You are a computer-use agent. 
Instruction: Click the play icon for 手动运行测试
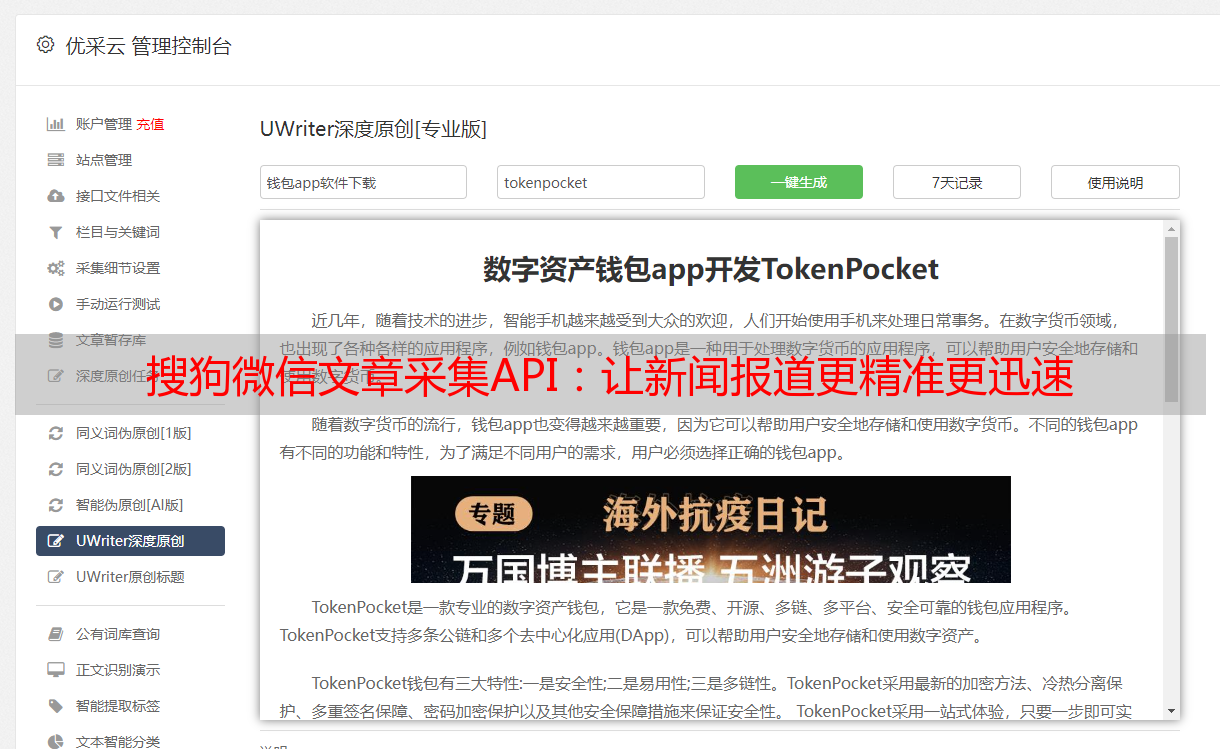coord(56,304)
